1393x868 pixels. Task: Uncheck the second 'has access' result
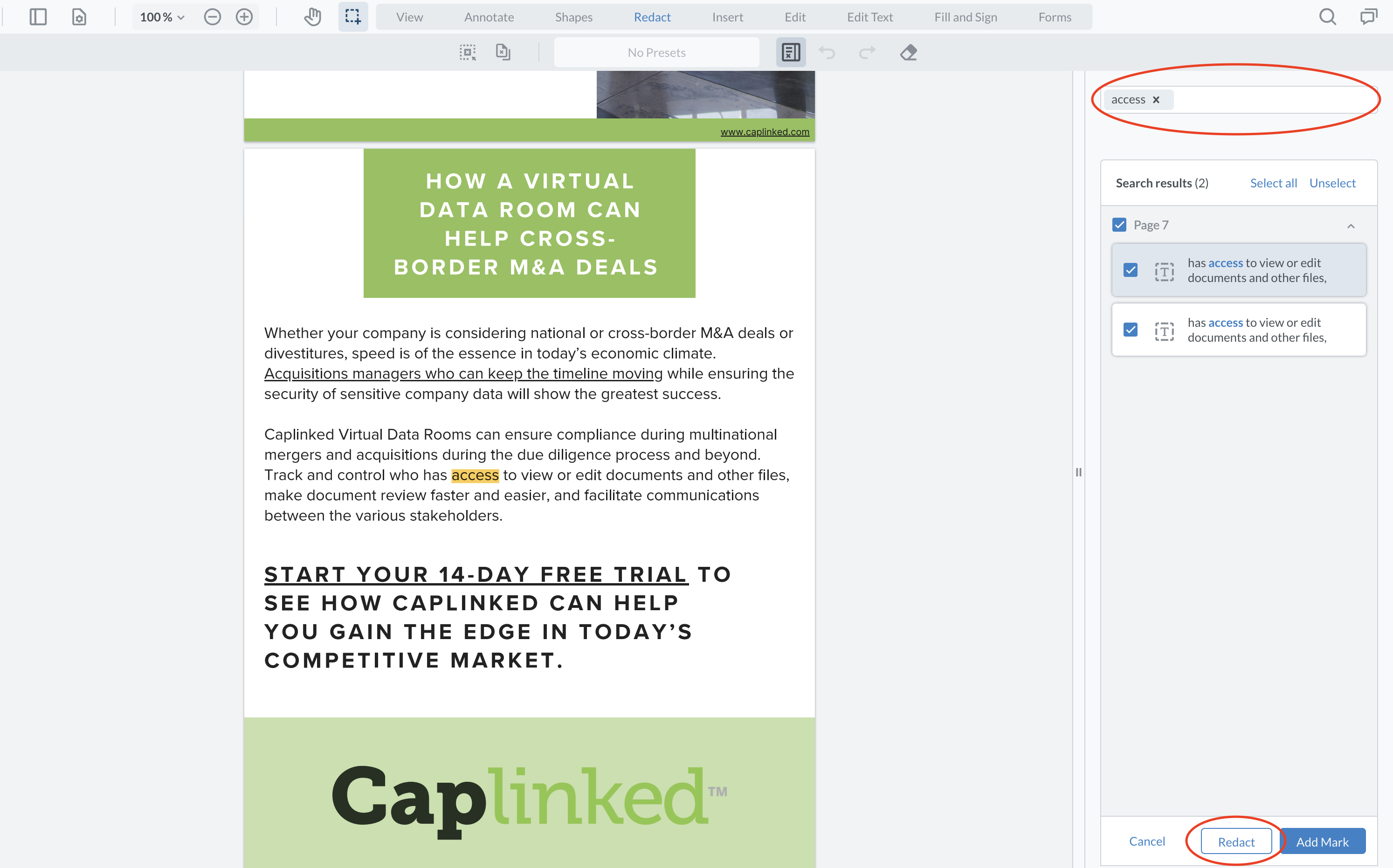point(1131,330)
